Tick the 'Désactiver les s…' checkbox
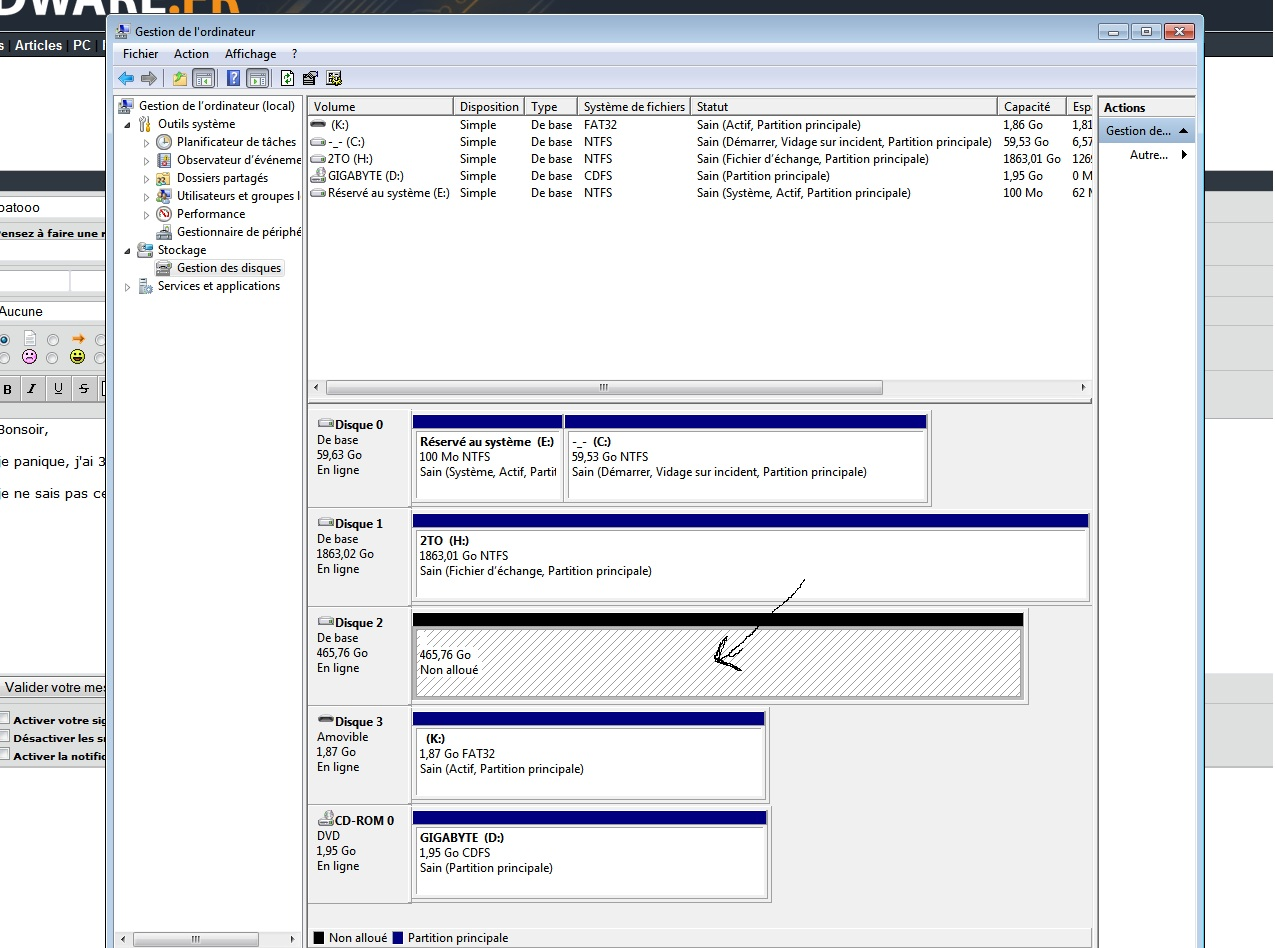Viewport: 1275px width, 948px height. 5,737
